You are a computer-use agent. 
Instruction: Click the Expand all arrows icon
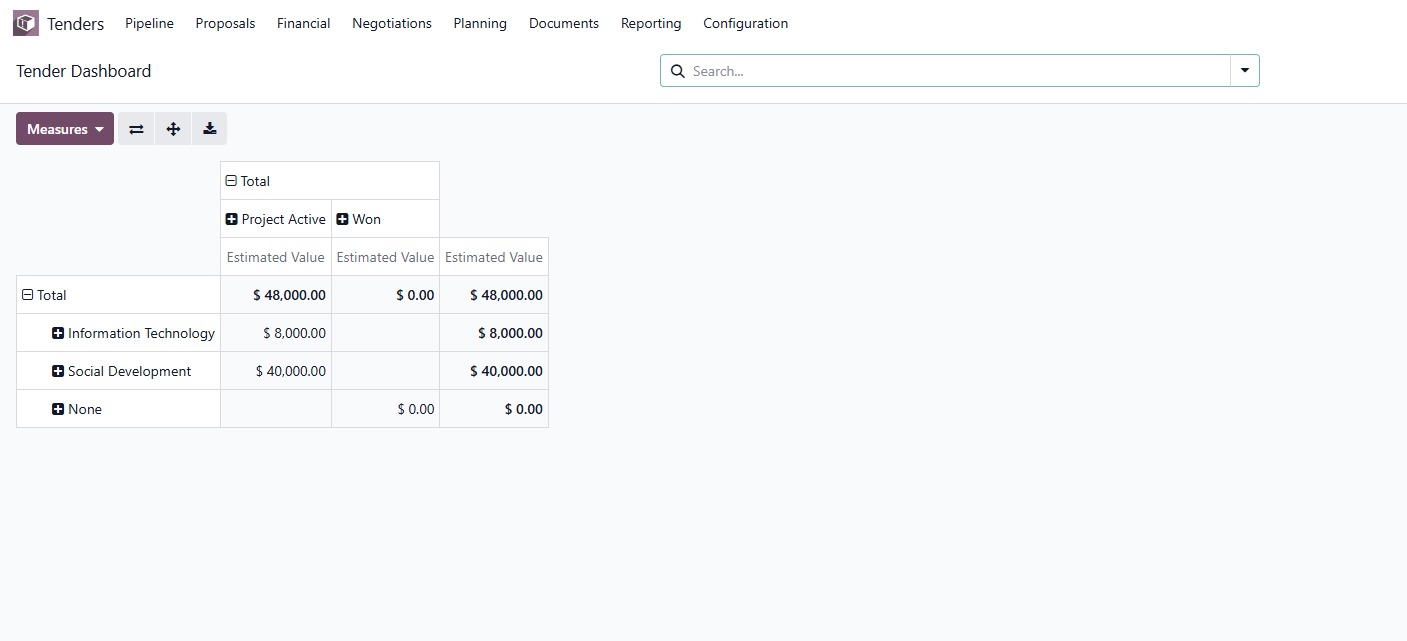tap(173, 129)
